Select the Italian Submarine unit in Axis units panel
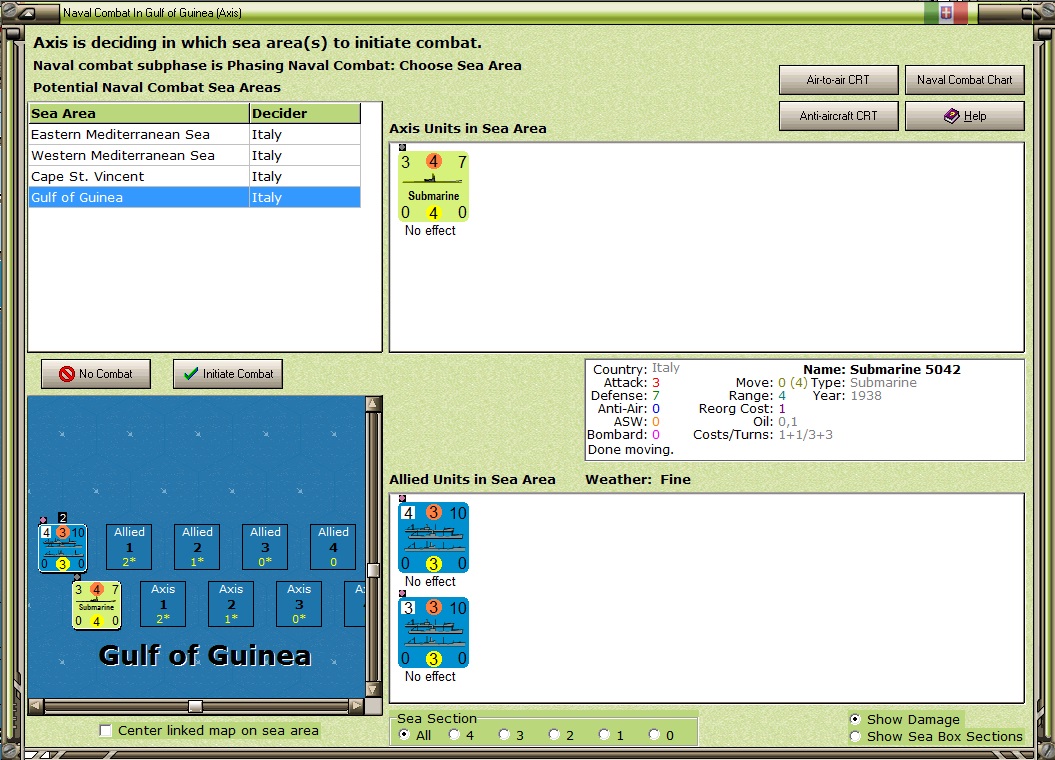Viewport: 1055px width, 760px height. (x=433, y=187)
